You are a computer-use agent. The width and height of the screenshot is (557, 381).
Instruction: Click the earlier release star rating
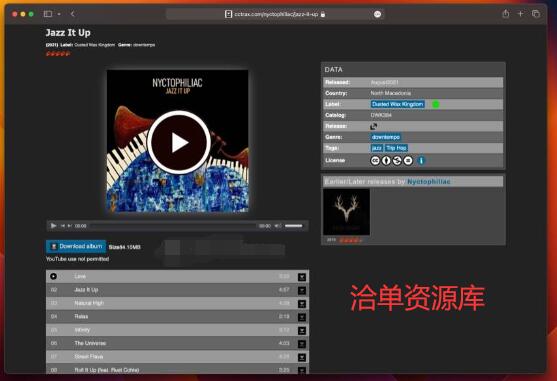click(x=350, y=240)
